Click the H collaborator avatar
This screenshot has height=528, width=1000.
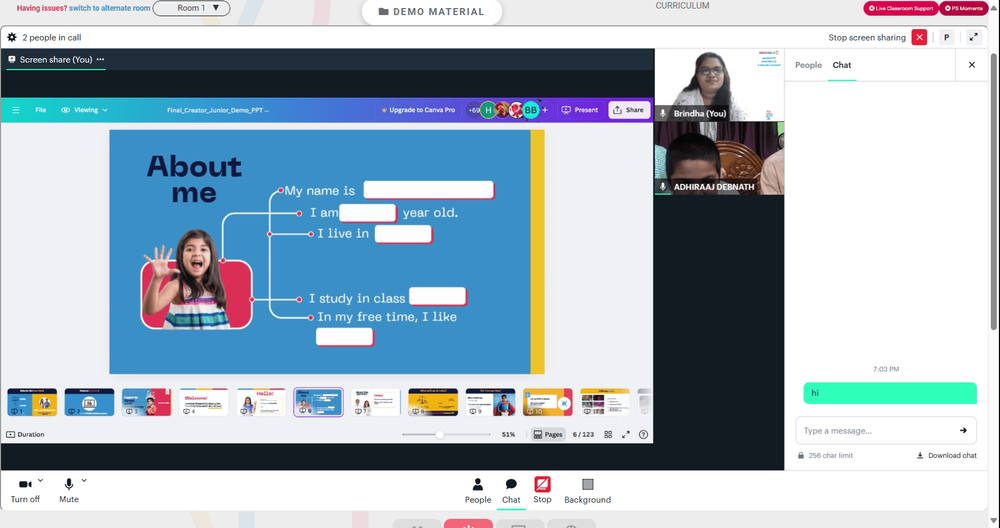488,110
